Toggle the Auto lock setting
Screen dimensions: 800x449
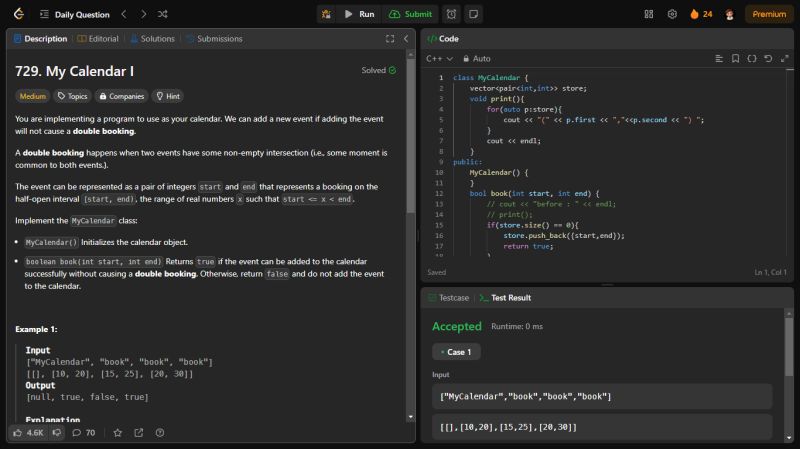click(477, 59)
